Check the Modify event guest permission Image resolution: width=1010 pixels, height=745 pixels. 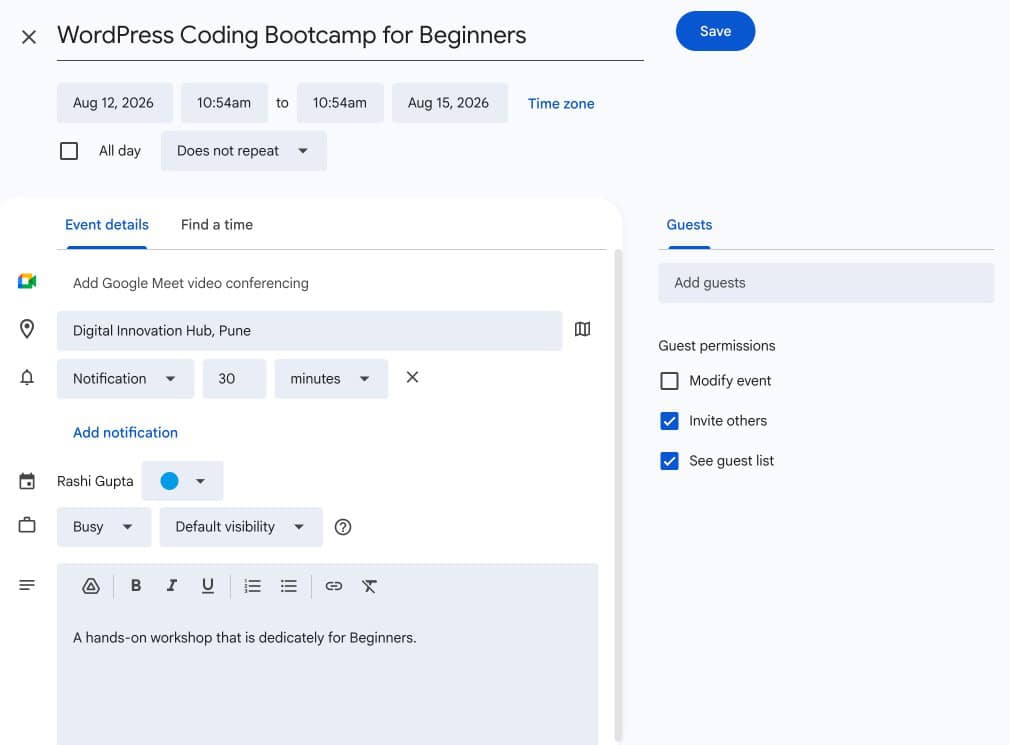tap(669, 381)
